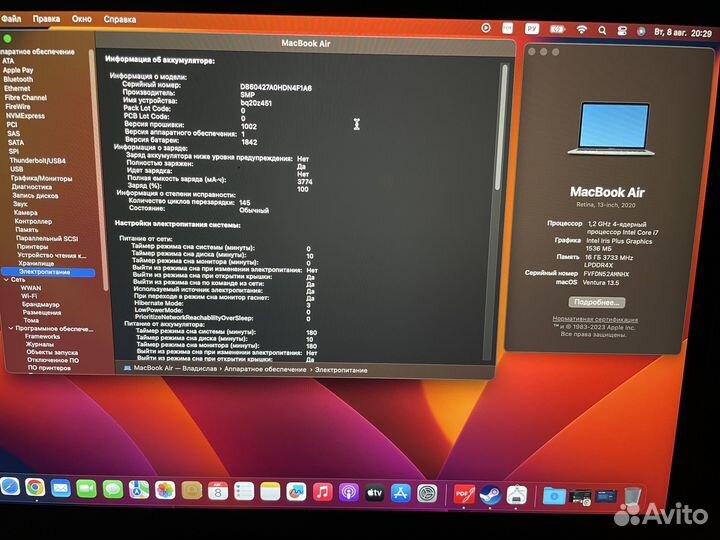Select NVMExpress in sidebar
The width and height of the screenshot is (720, 540).
(x=25, y=116)
